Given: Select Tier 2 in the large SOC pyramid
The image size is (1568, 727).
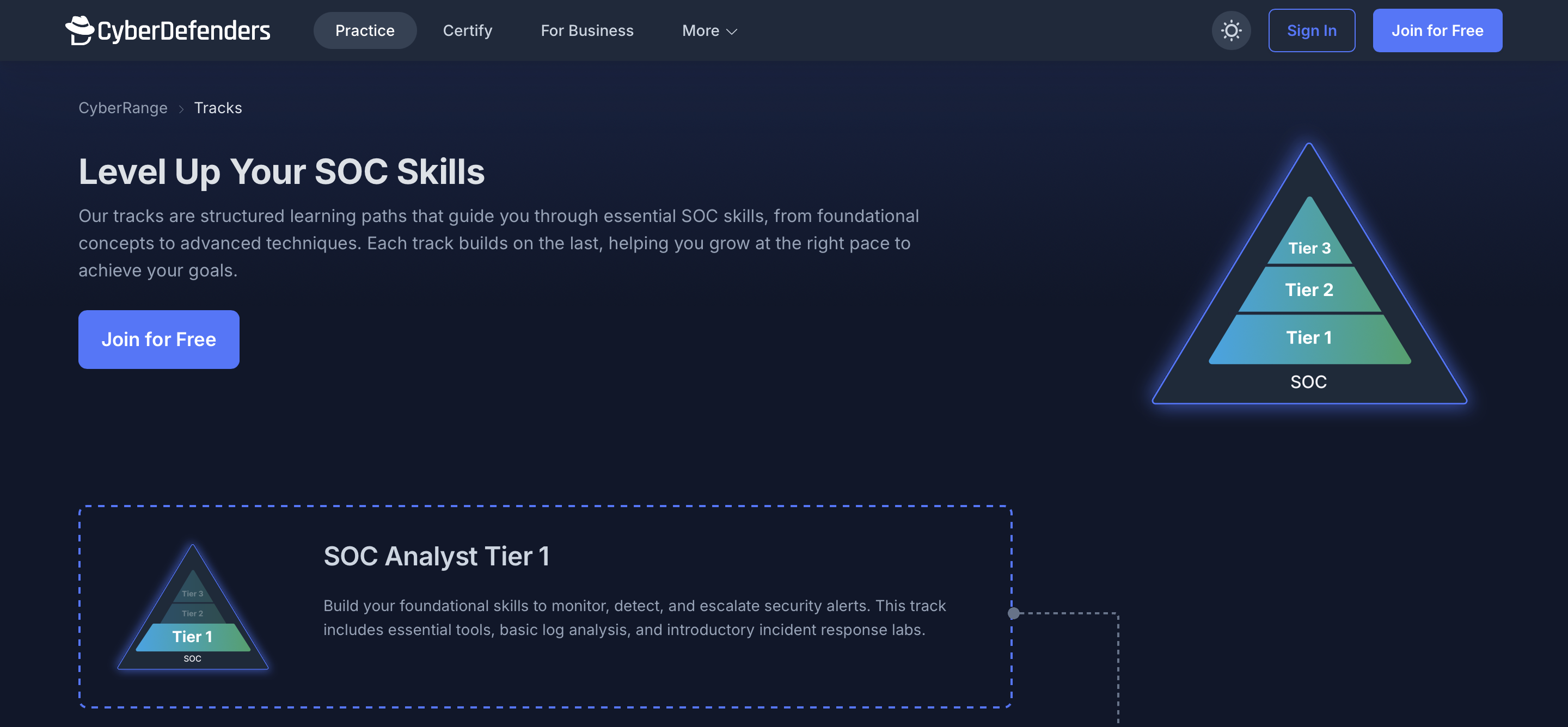Looking at the screenshot, I should pos(1309,289).
